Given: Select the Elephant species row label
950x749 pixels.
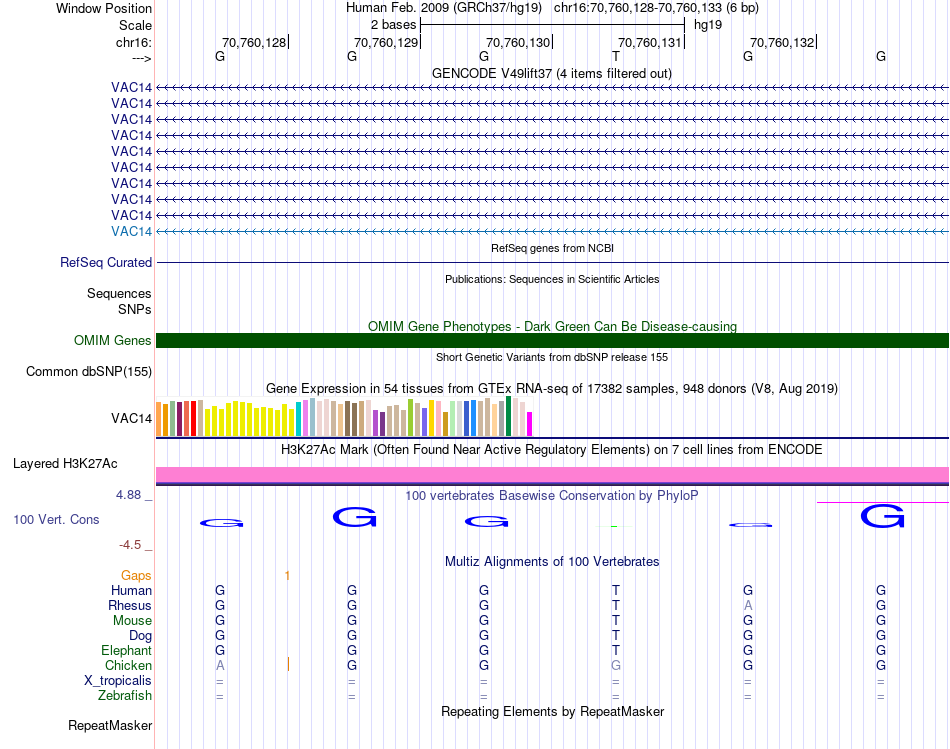Looking at the screenshot, I should [126, 650].
